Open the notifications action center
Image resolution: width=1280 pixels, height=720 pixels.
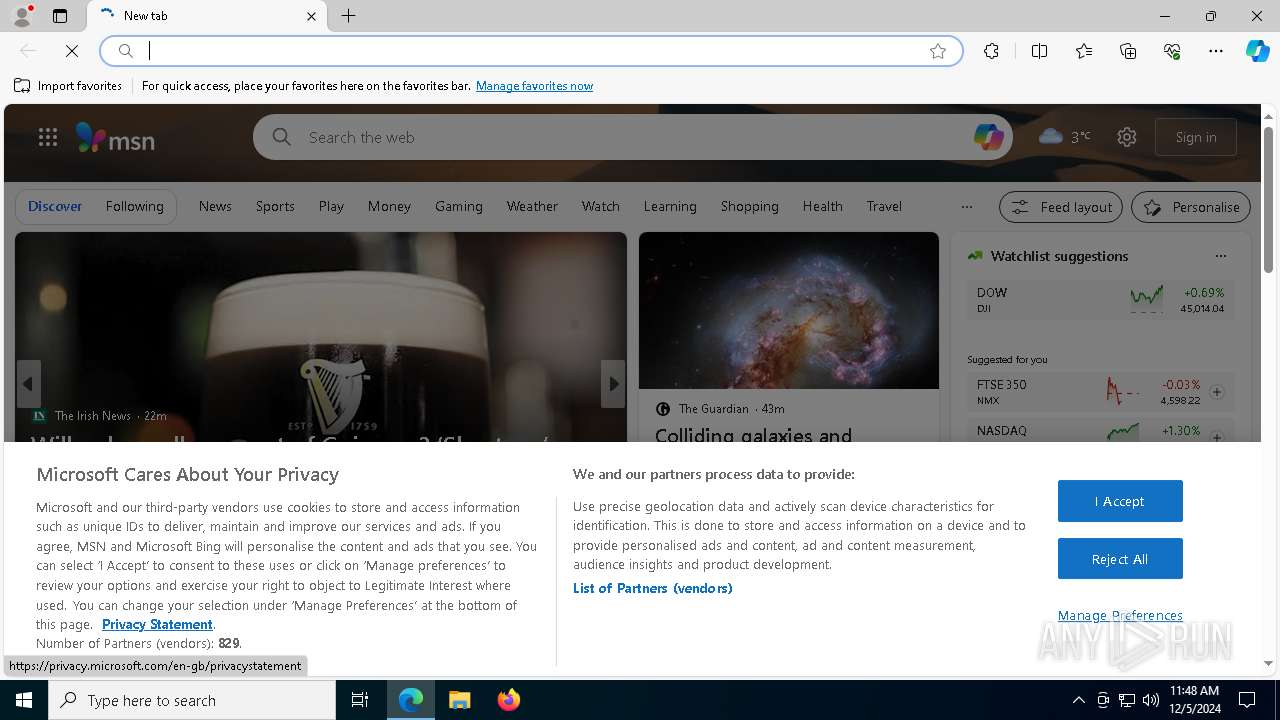point(1247,700)
